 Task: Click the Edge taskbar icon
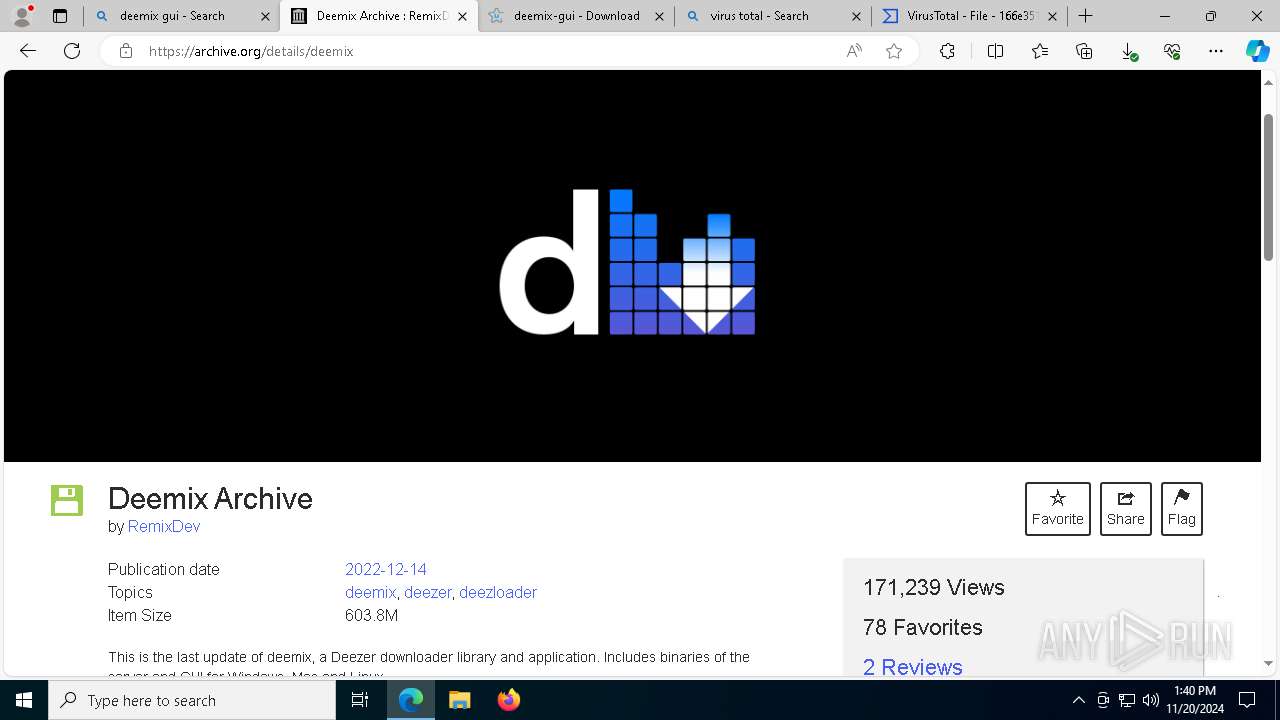coord(411,700)
